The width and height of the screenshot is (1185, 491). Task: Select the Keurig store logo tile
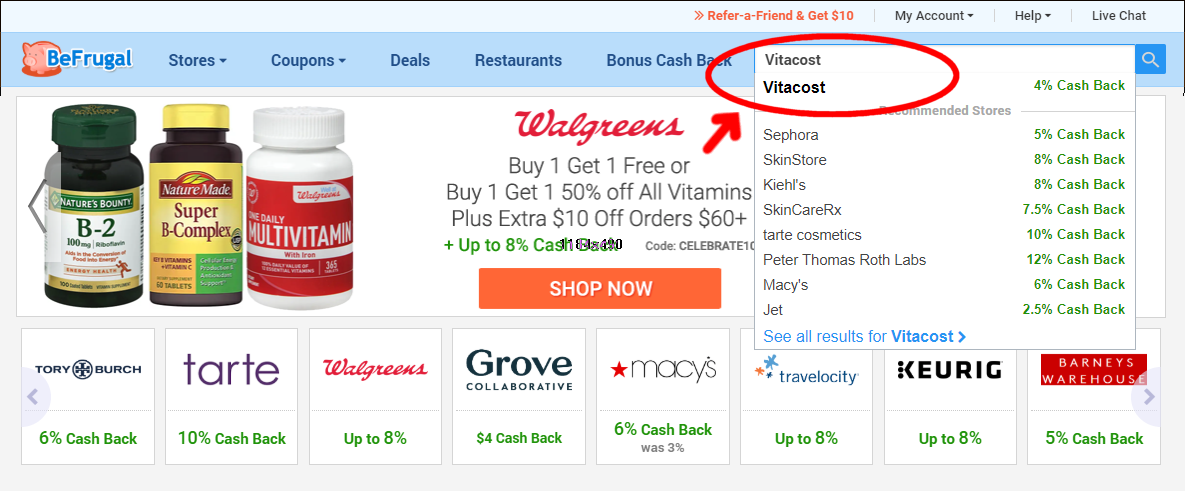[950, 396]
